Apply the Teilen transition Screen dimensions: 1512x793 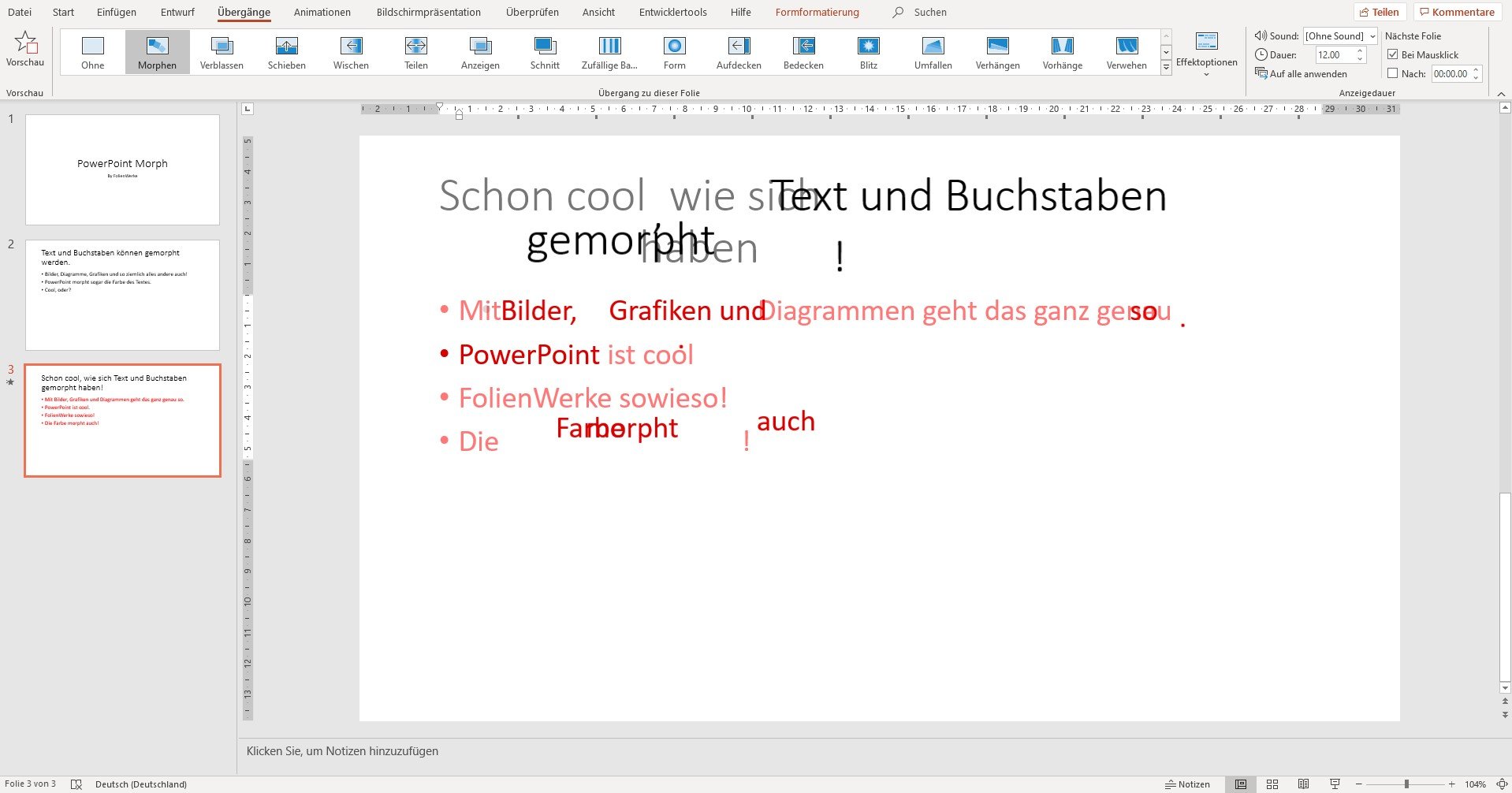pos(415,52)
